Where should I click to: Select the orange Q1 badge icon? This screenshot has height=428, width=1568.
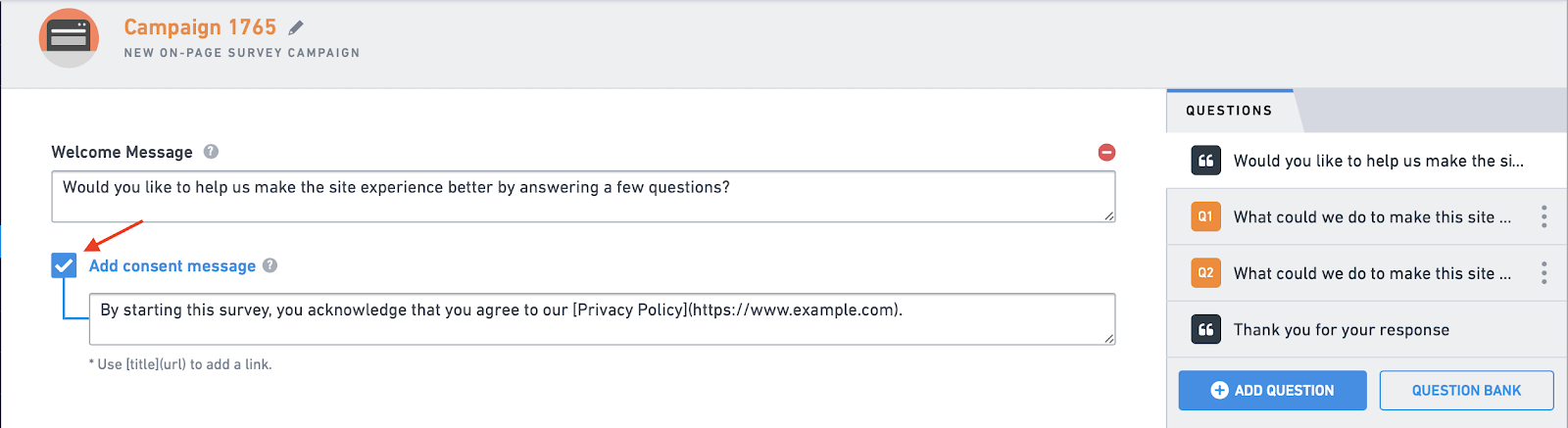pyautogui.click(x=1205, y=216)
